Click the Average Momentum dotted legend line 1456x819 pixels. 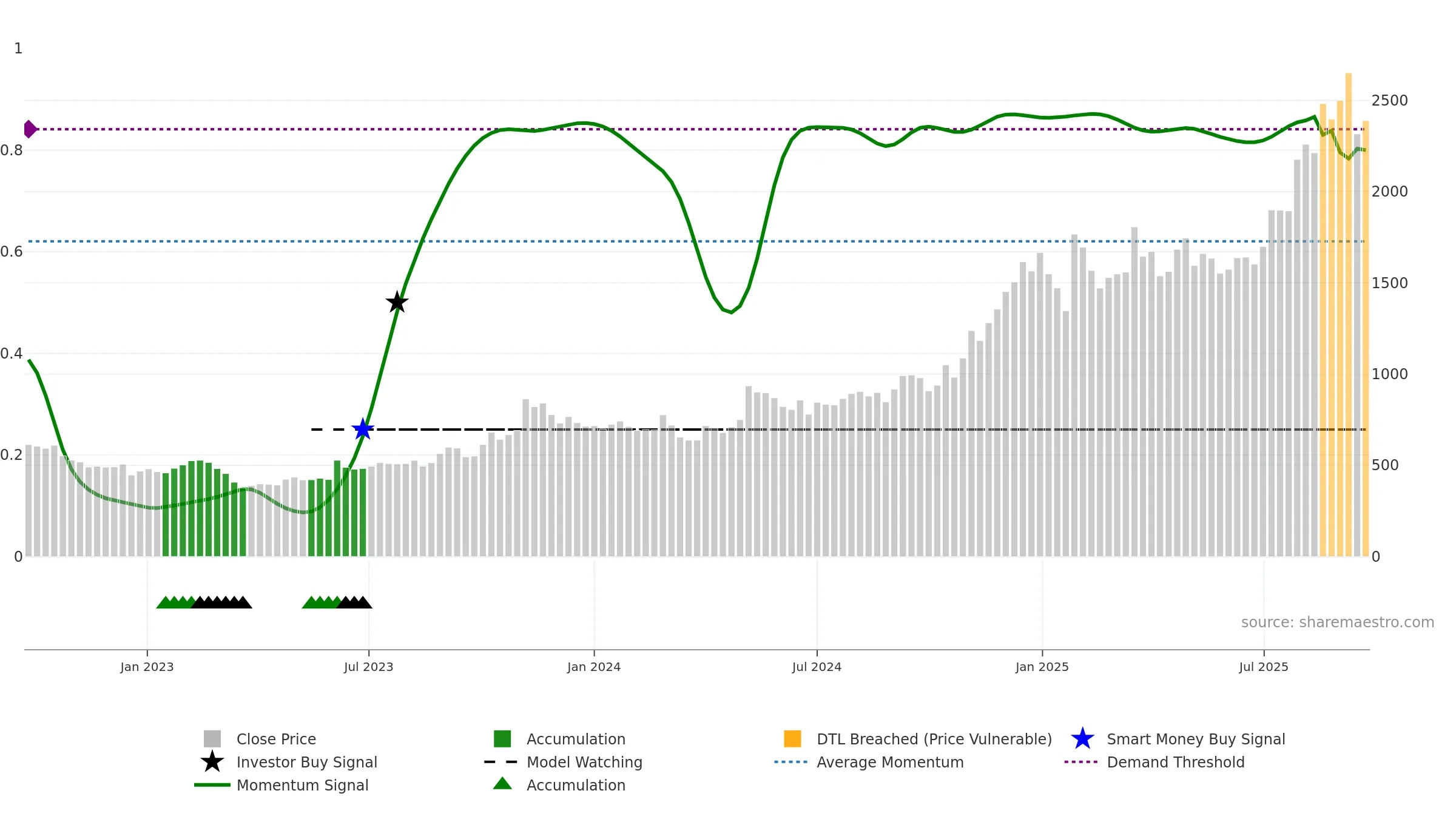[791, 762]
